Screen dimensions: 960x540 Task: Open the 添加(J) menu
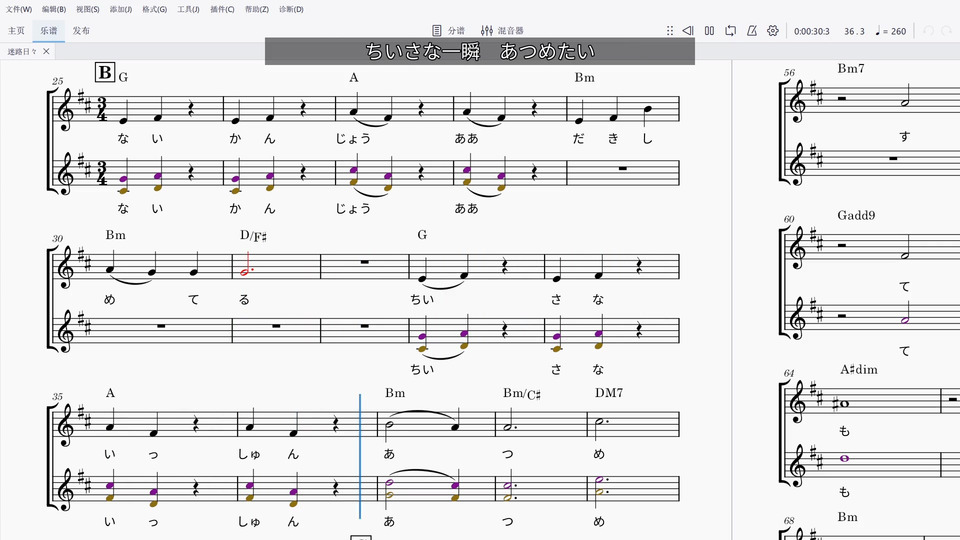[121, 9]
